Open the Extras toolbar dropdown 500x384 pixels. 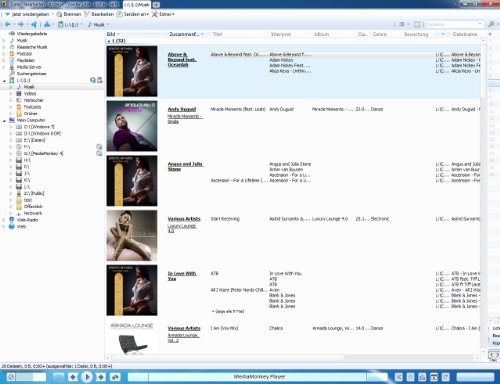[x=163, y=14]
